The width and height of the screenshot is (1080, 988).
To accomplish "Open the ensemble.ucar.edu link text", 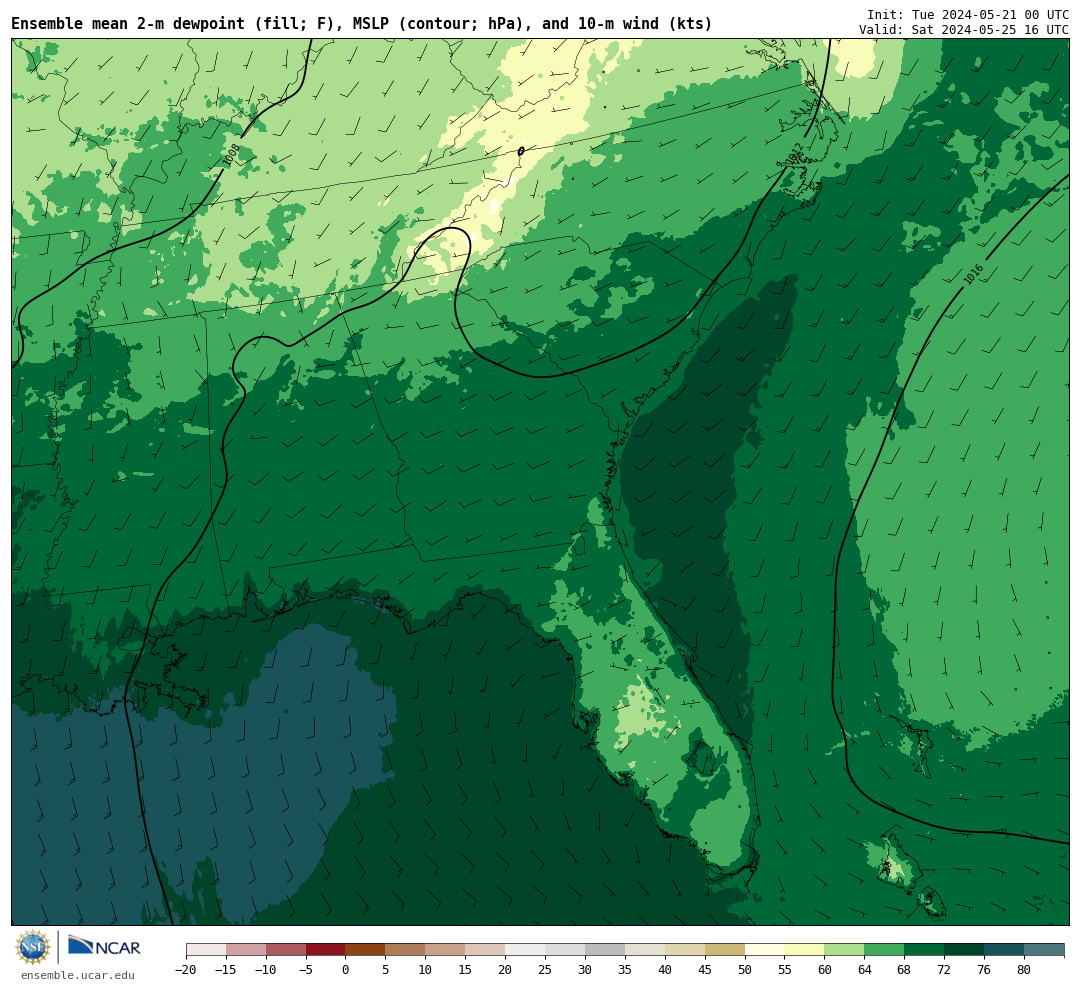I will point(78,975).
